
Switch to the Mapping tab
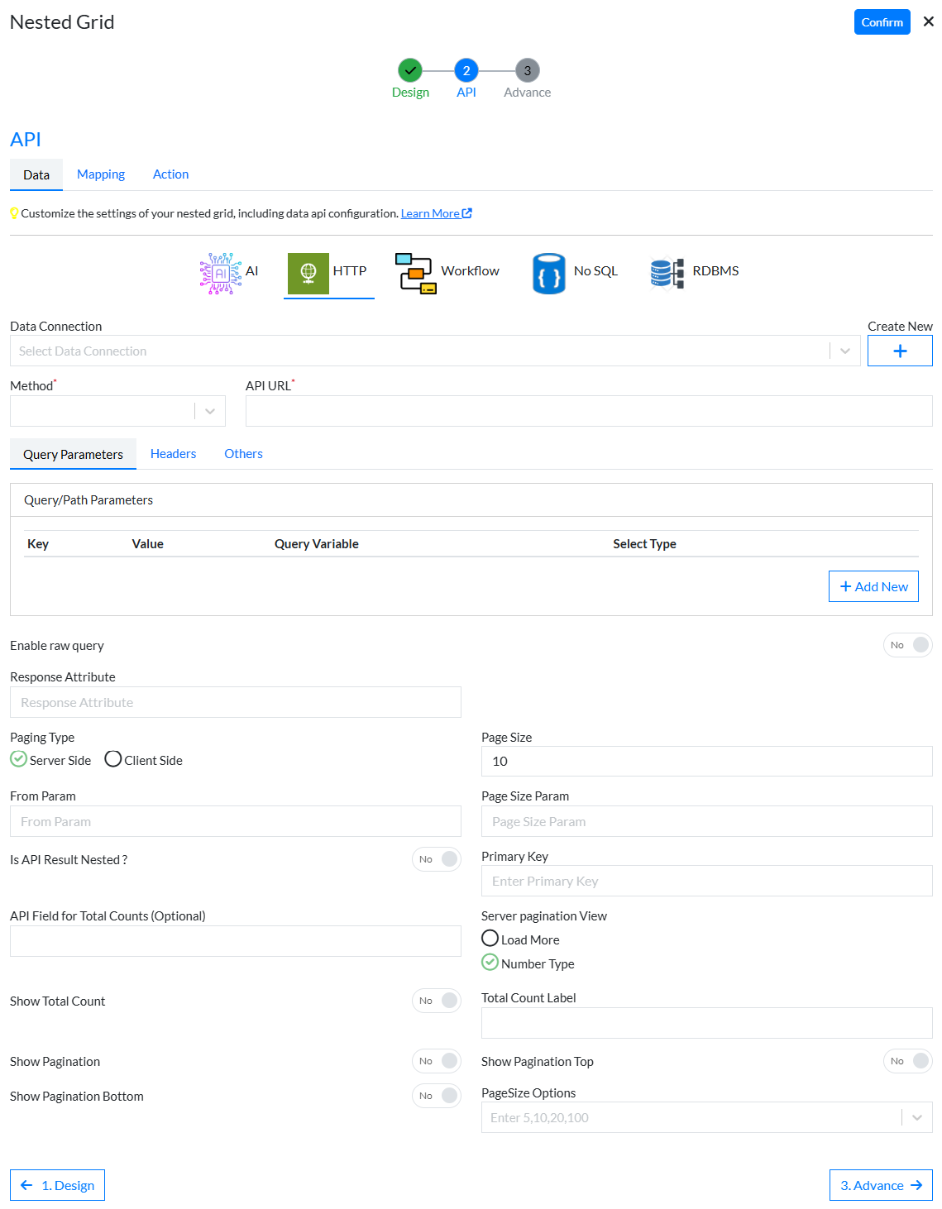click(101, 174)
